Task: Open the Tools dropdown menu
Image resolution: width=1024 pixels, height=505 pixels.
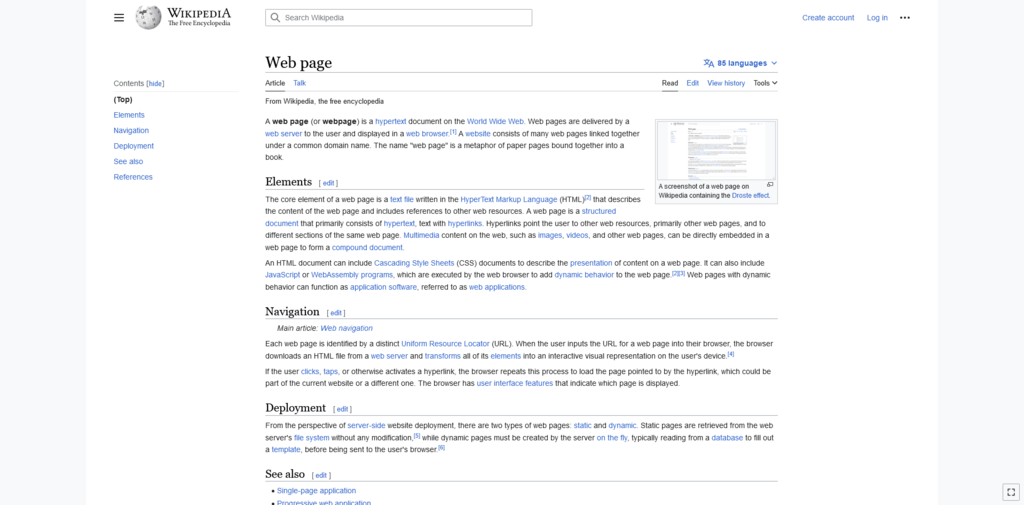Action: pos(765,83)
